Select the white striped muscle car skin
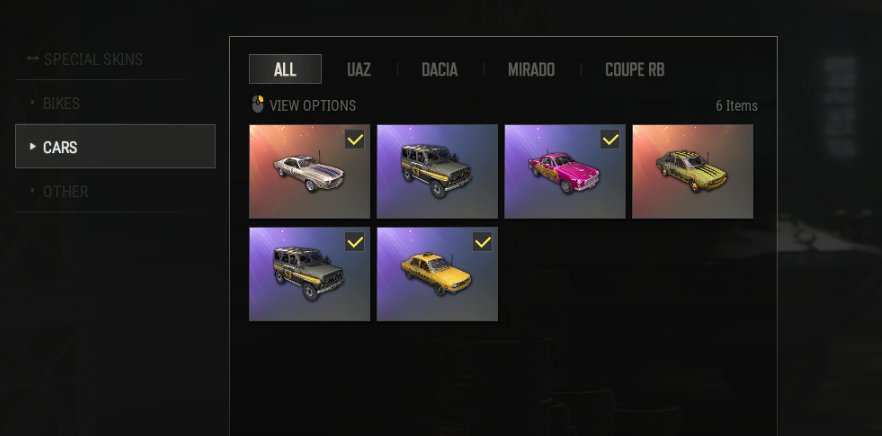 point(309,171)
